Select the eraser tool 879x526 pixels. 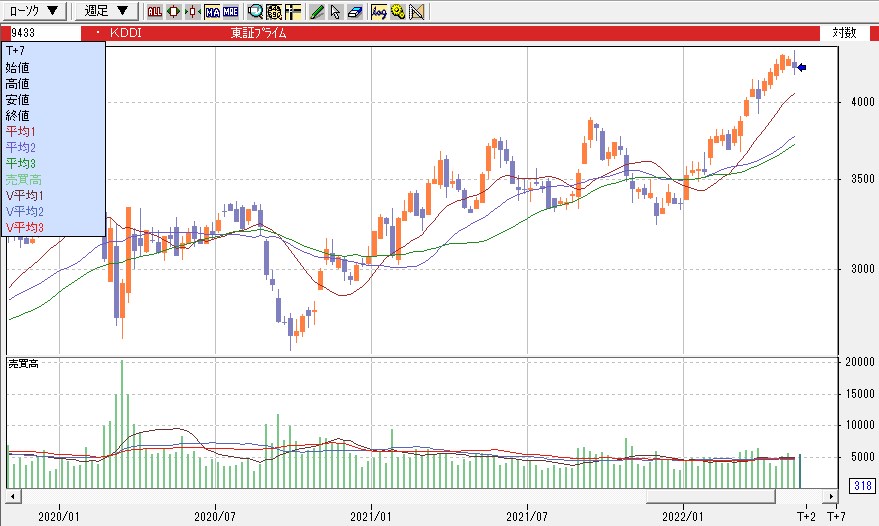354,12
